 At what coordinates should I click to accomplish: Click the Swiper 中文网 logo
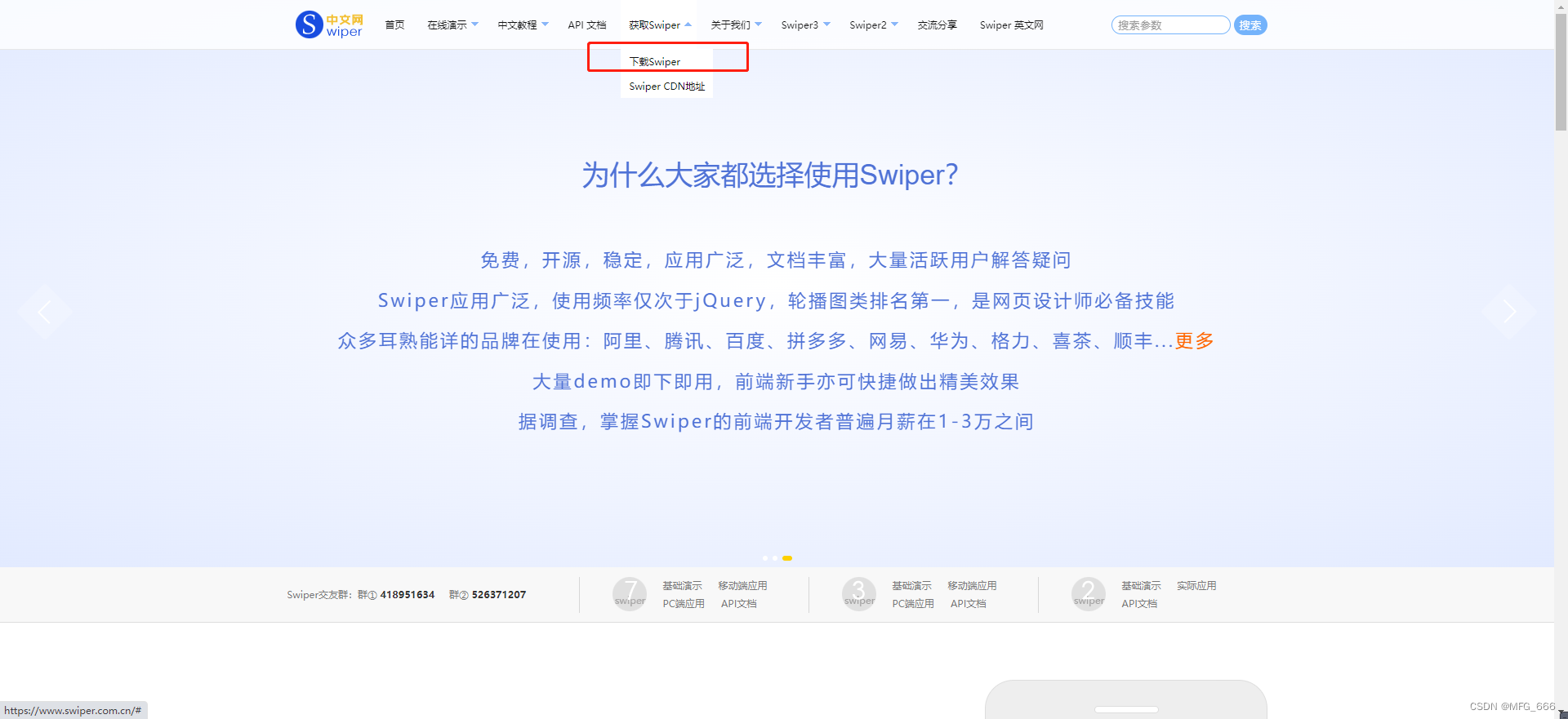[329, 24]
